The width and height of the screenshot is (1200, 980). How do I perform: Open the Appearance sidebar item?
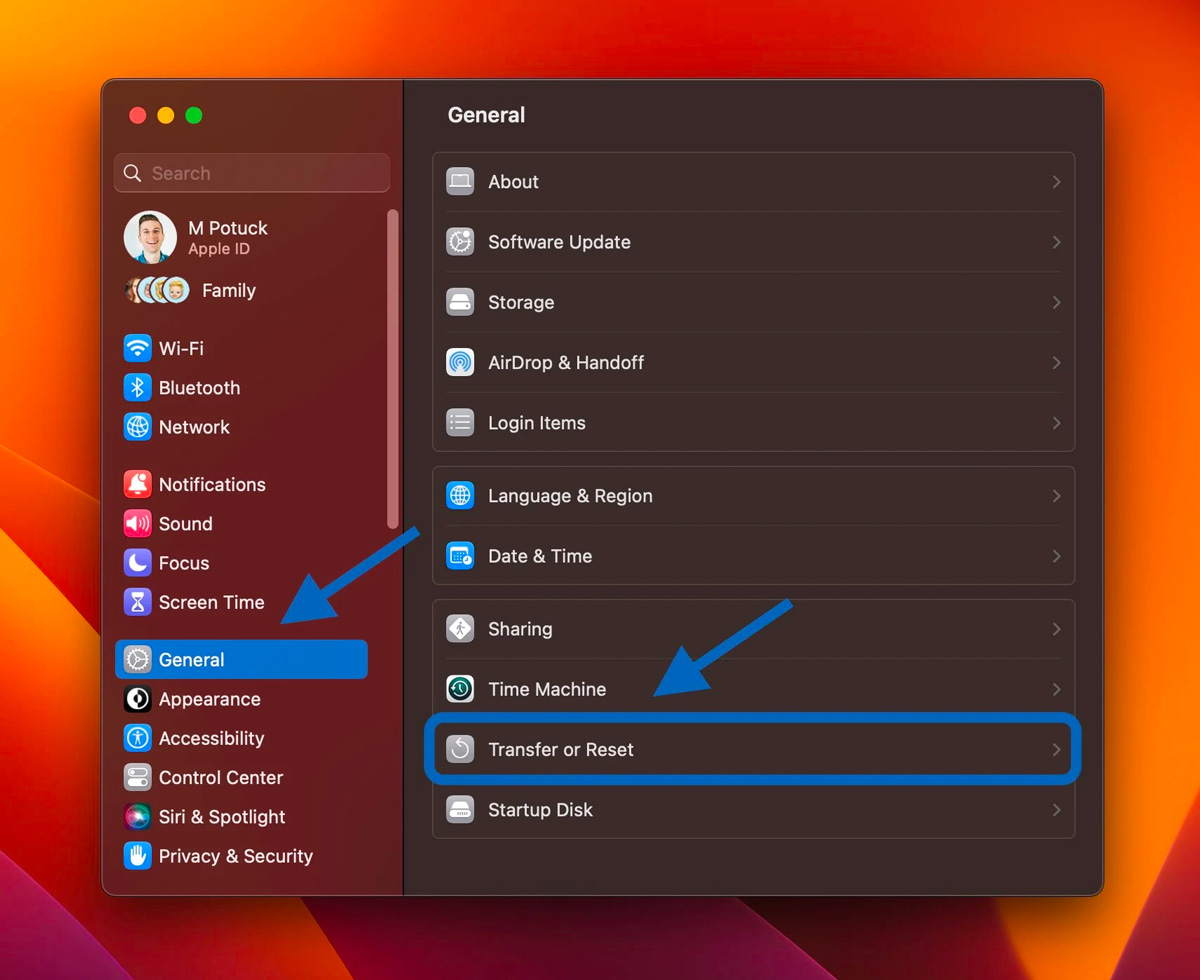(209, 699)
